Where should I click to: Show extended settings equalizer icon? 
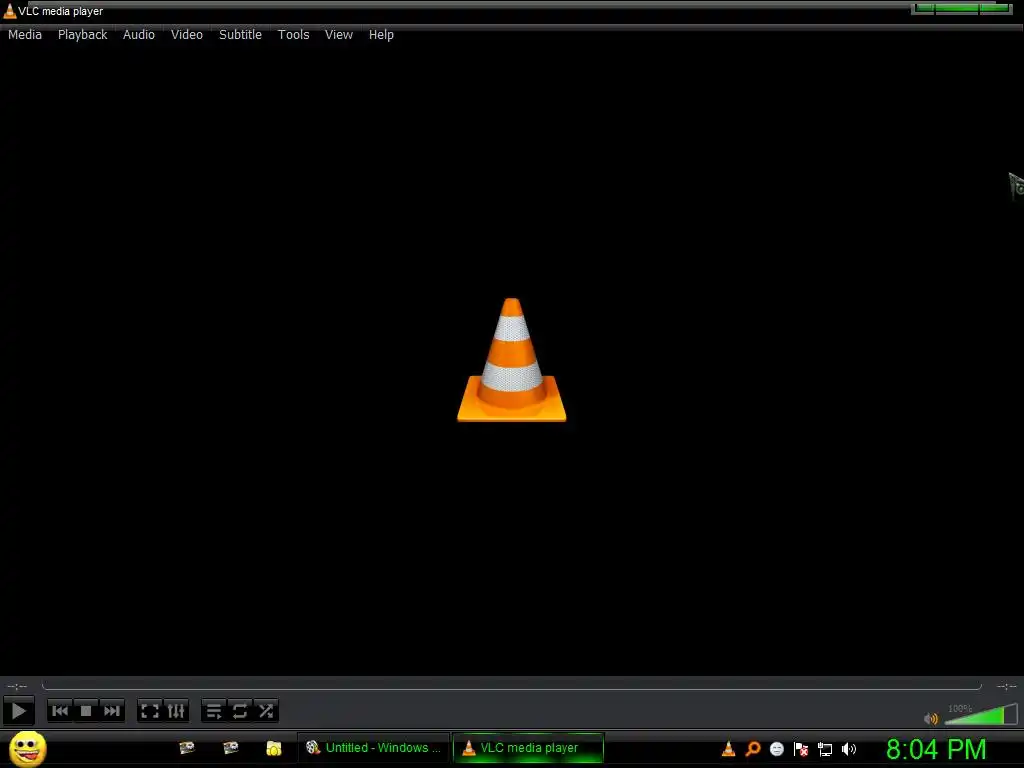(x=176, y=711)
